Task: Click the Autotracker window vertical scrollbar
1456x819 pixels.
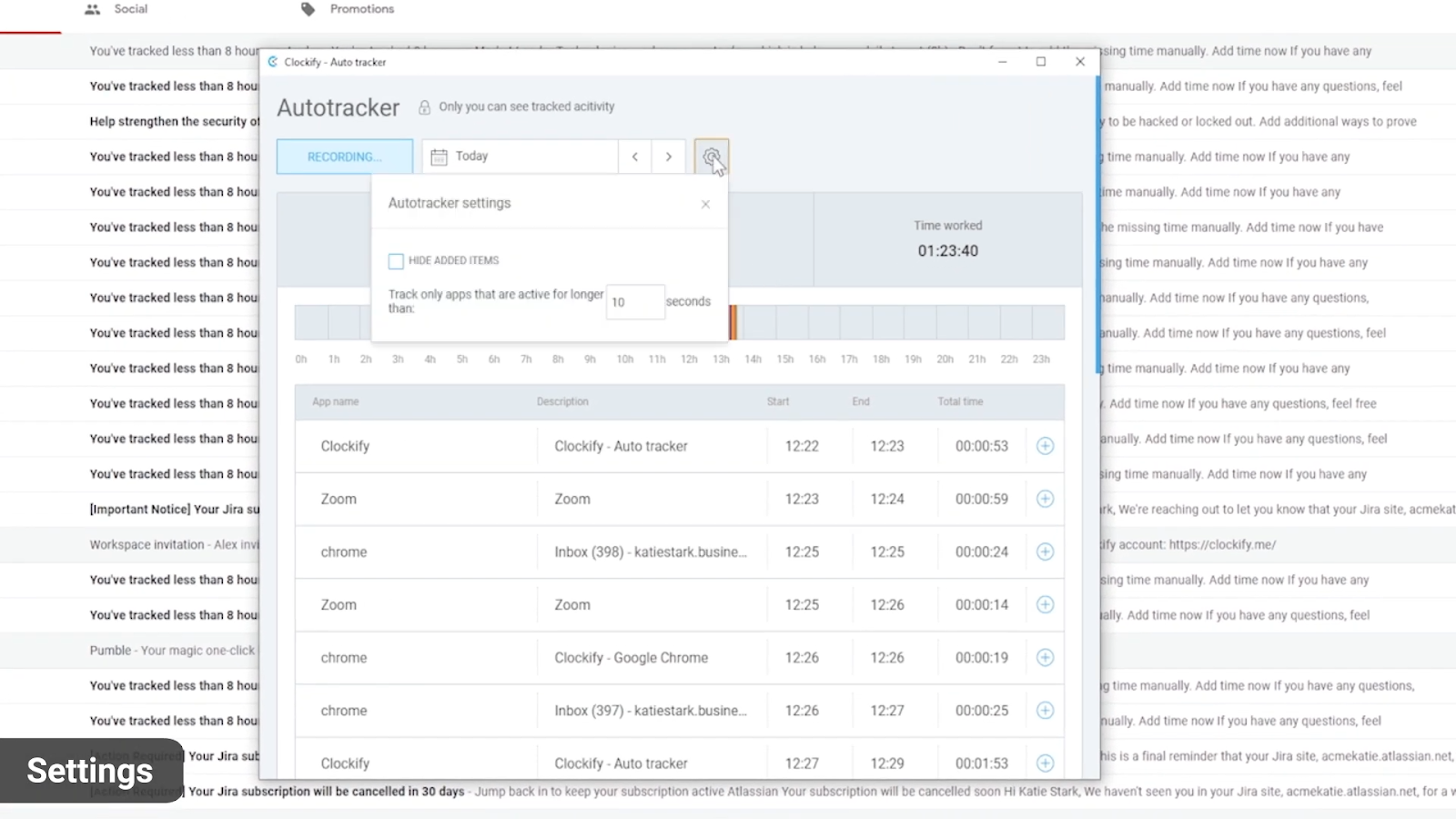Action: point(1097,223)
